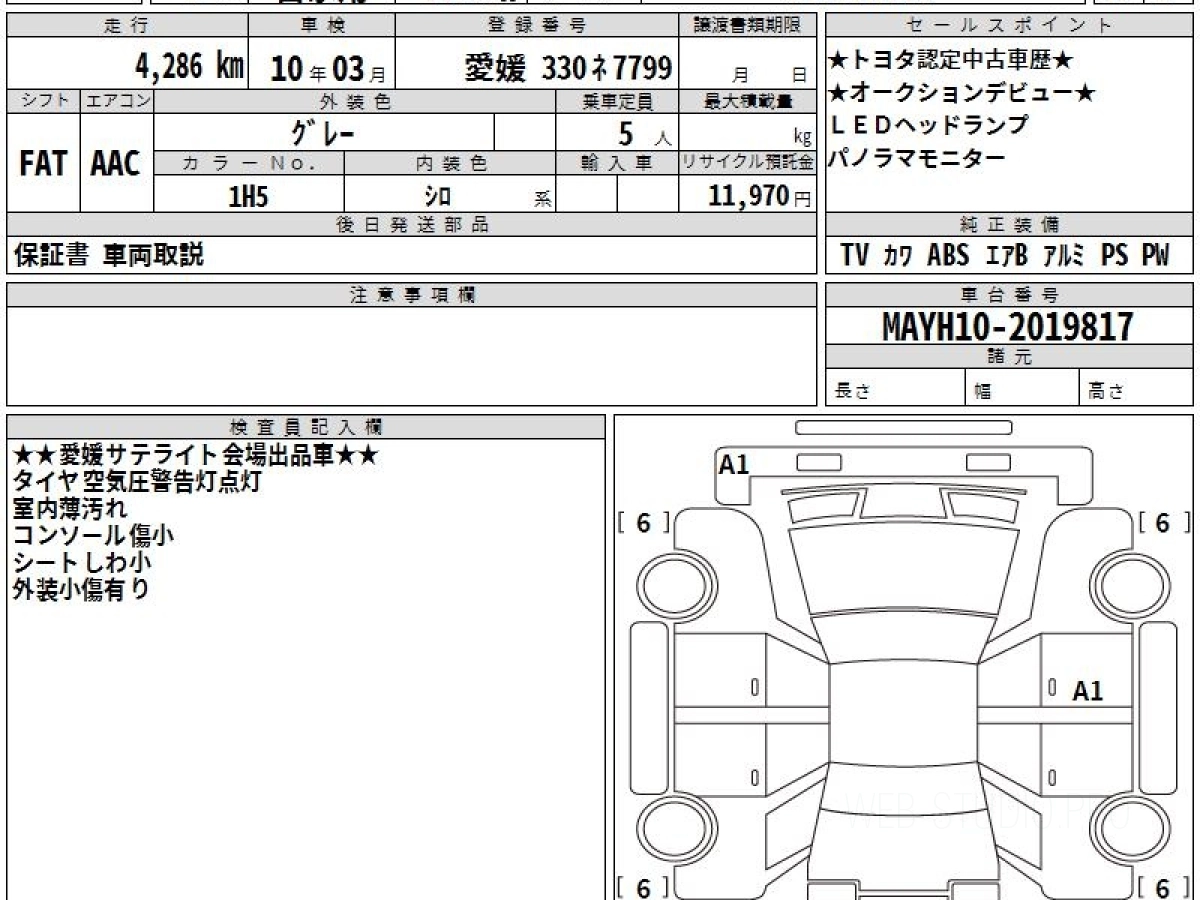Screen dimensions: 1200x900
Task: Click the 4,286 km mileage value
Action: (x=189, y=68)
